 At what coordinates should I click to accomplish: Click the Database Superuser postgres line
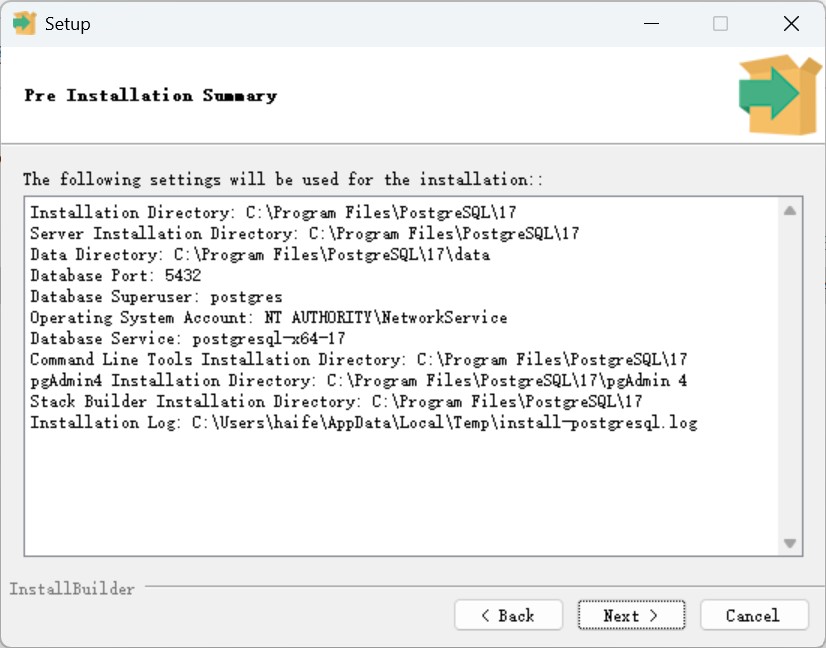(x=156, y=297)
